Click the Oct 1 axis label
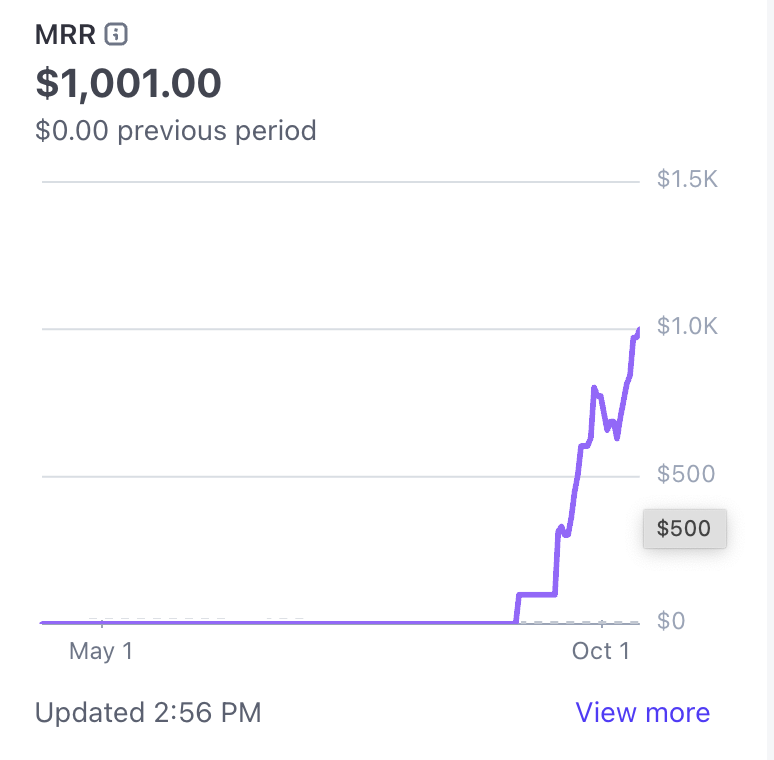 pos(600,651)
